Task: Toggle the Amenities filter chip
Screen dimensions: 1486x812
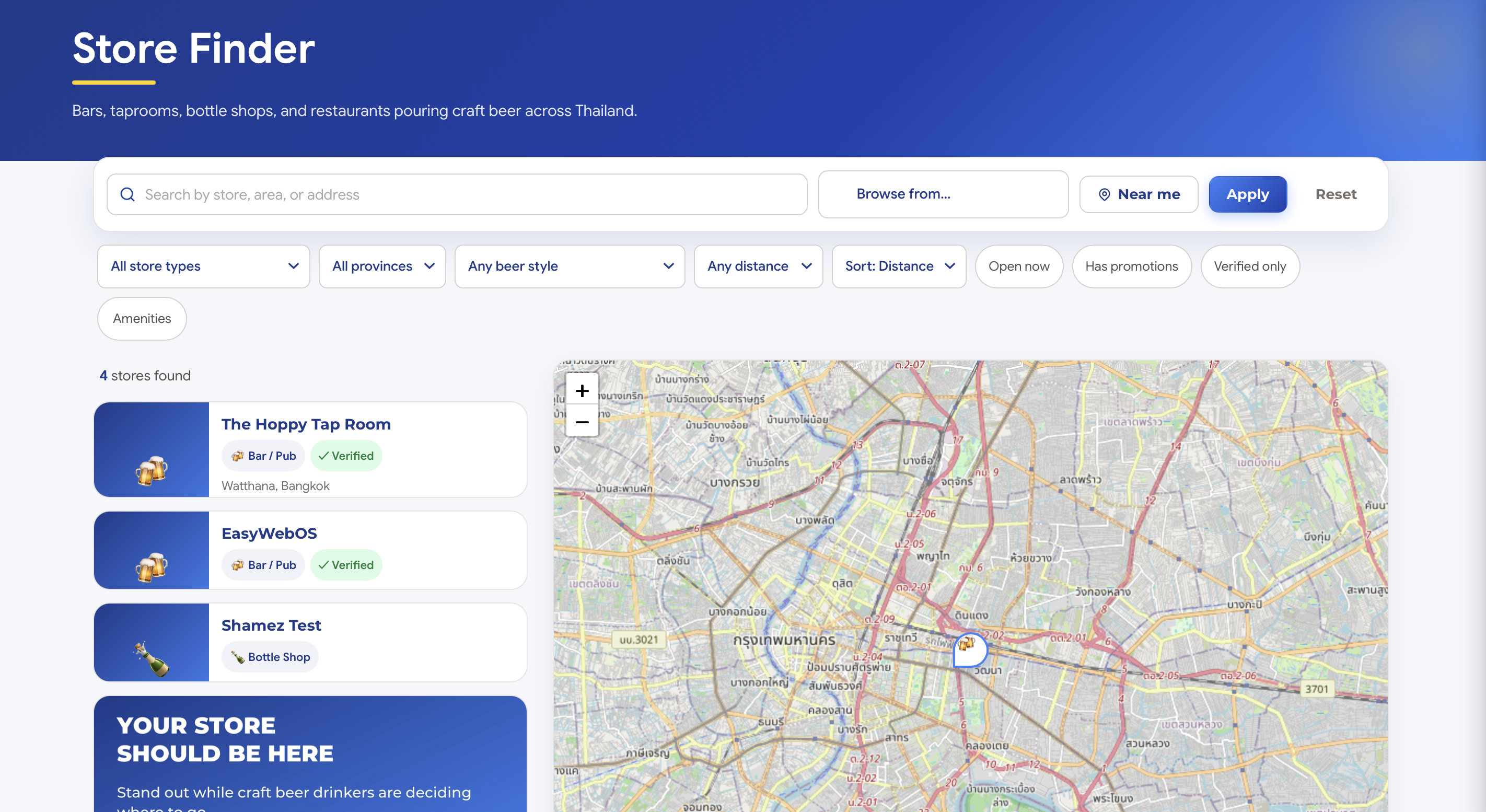Action: tap(142, 318)
